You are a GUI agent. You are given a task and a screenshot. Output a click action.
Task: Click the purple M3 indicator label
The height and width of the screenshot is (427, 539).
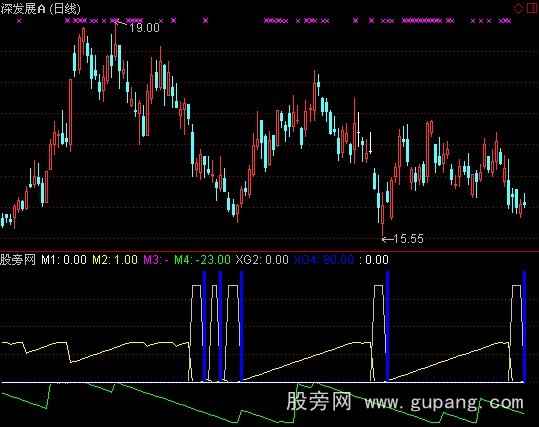pos(156,259)
